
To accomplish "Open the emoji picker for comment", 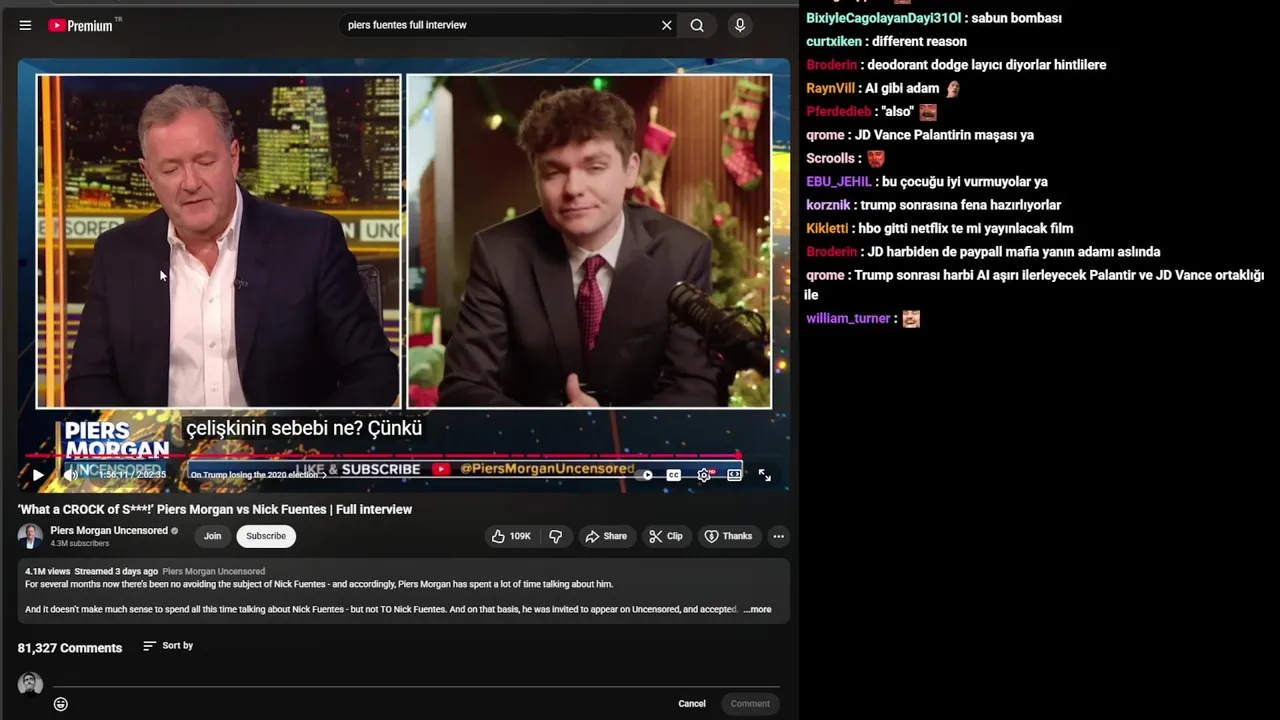I will click(x=61, y=704).
